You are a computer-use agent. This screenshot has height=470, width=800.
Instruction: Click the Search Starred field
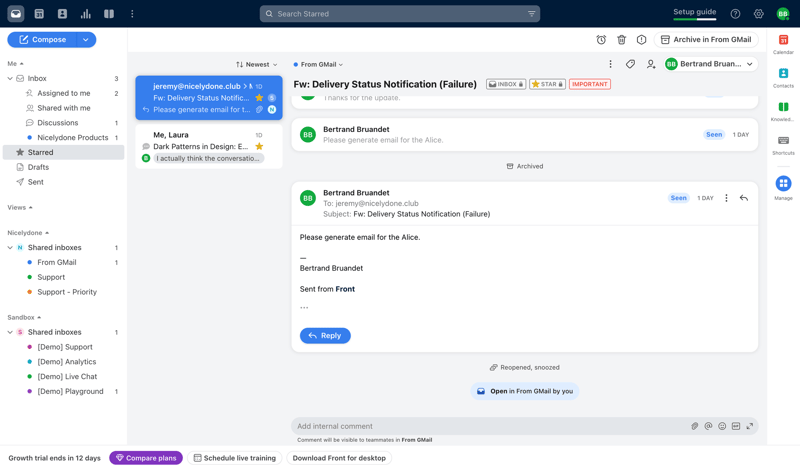(400, 14)
